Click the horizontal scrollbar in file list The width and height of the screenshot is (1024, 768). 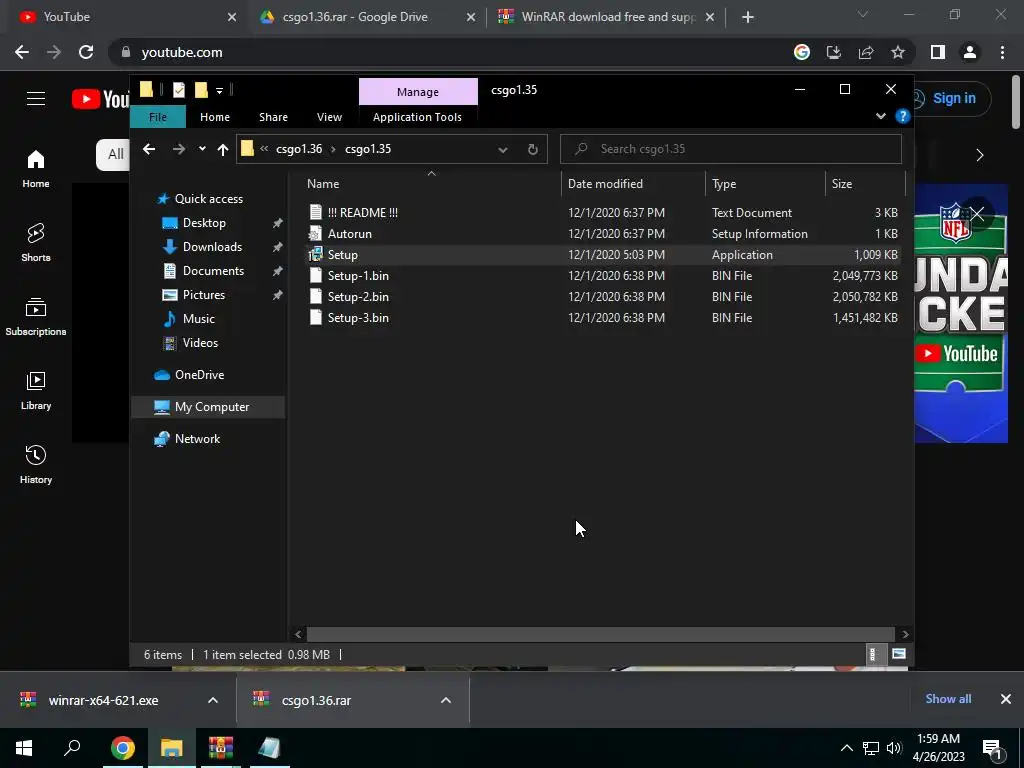pos(600,634)
